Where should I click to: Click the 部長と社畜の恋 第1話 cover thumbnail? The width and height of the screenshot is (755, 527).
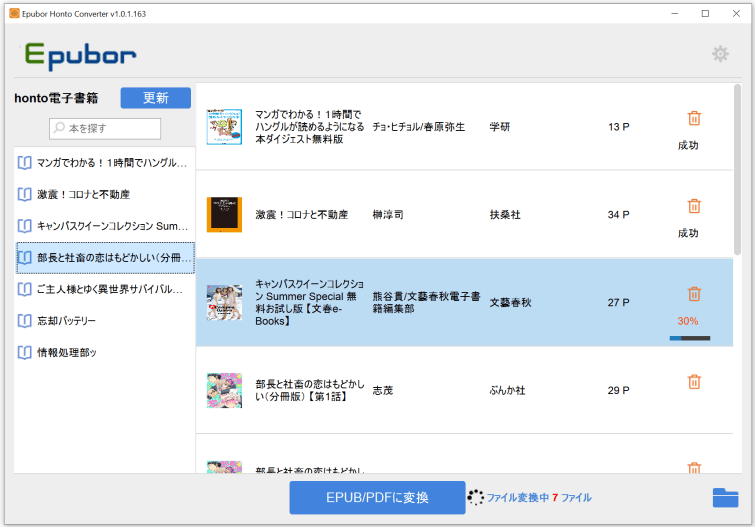click(x=224, y=390)
